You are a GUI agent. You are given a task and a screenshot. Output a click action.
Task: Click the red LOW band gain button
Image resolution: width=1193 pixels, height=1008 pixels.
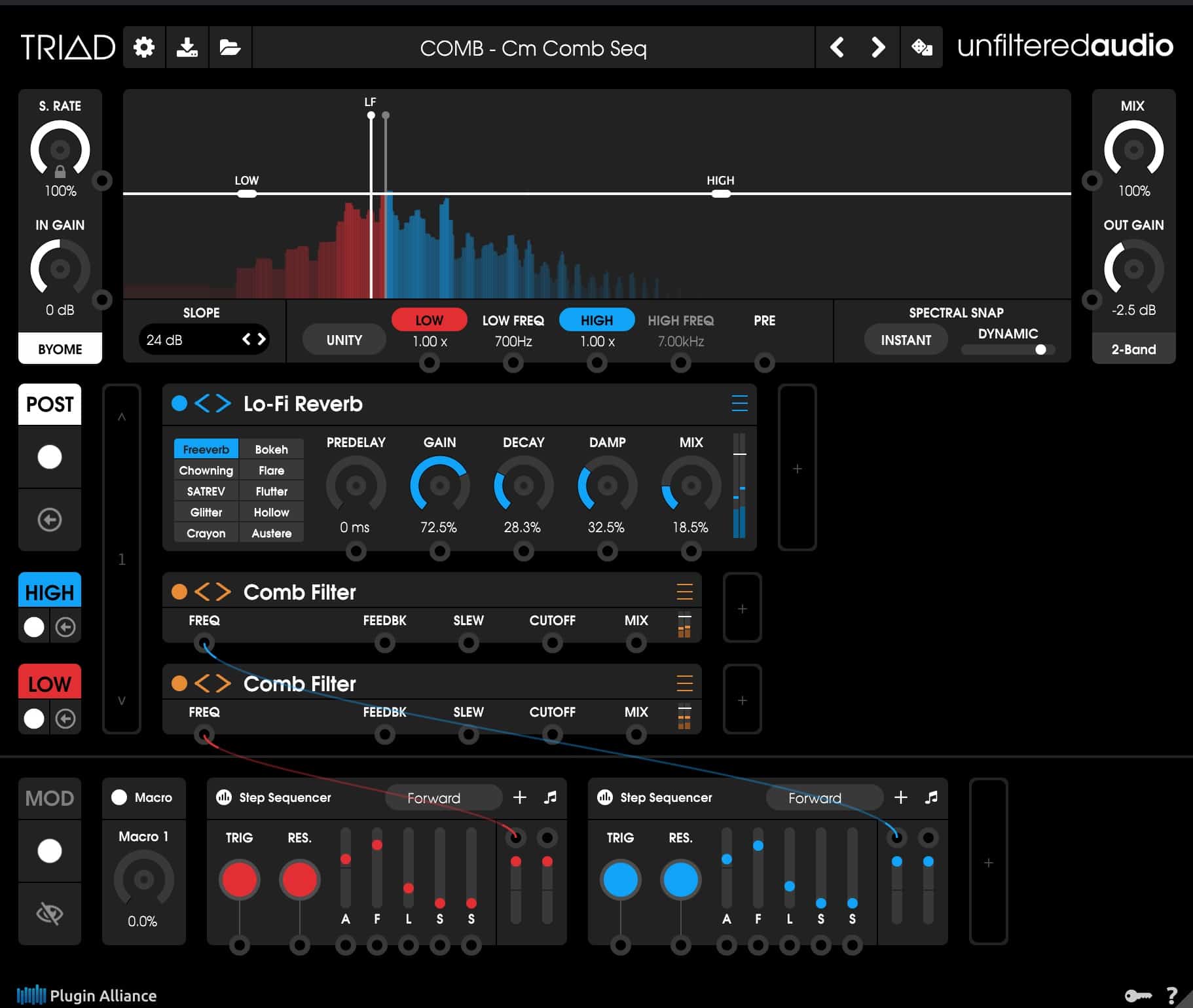(x=430, y=319)
